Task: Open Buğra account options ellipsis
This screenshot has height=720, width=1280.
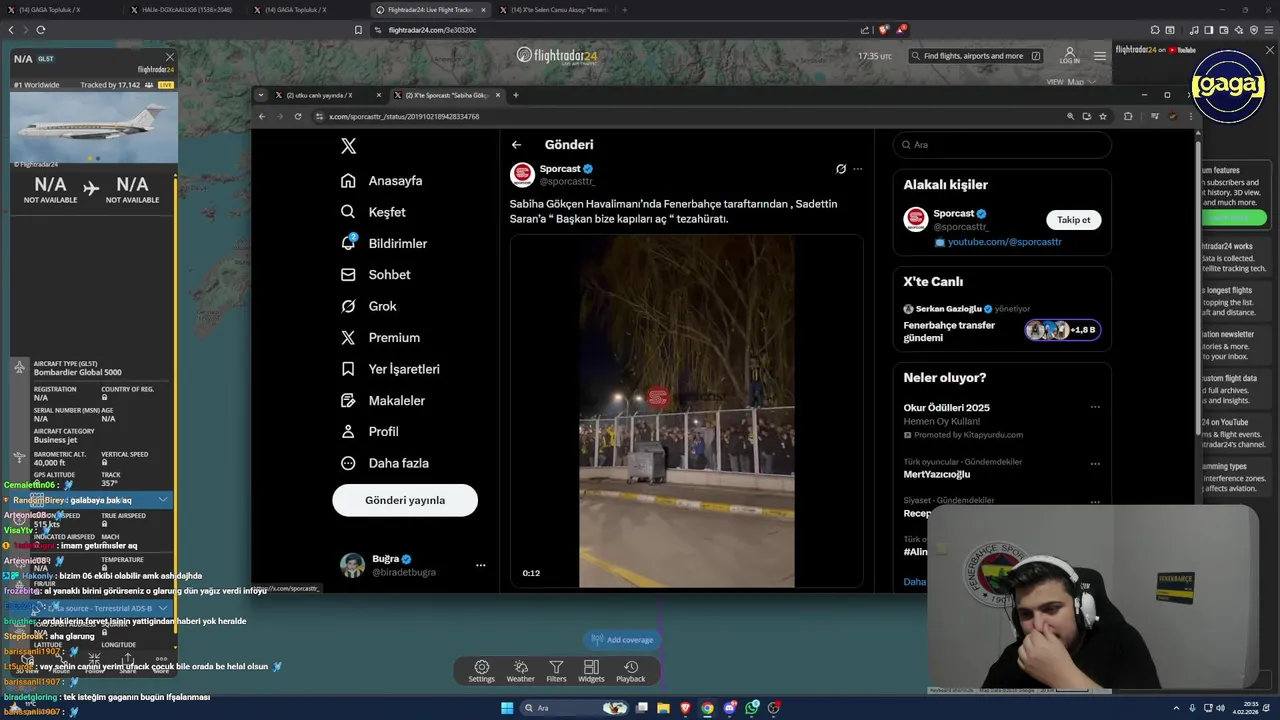Action: coord(480,565)
